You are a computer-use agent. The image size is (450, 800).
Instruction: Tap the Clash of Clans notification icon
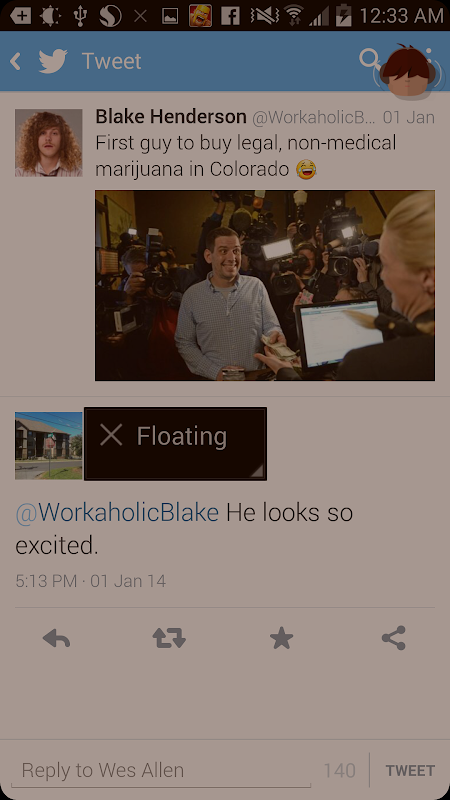pyautogui.click(x=200, y=16)
